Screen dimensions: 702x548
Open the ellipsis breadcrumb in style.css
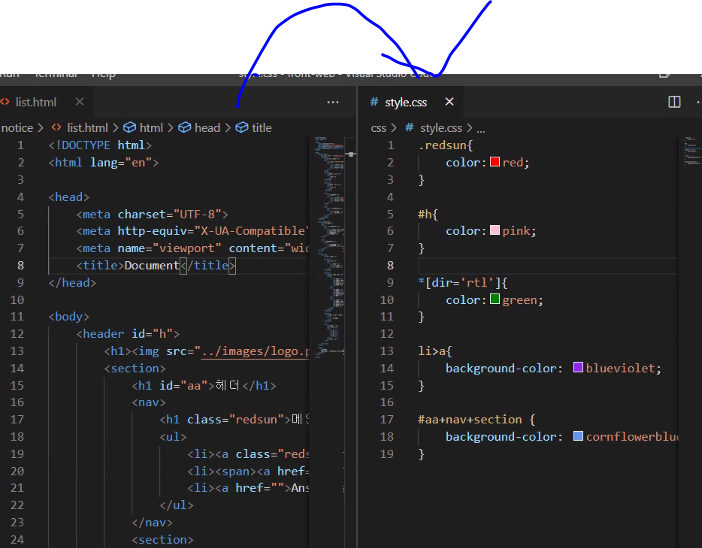coord(480,129)
